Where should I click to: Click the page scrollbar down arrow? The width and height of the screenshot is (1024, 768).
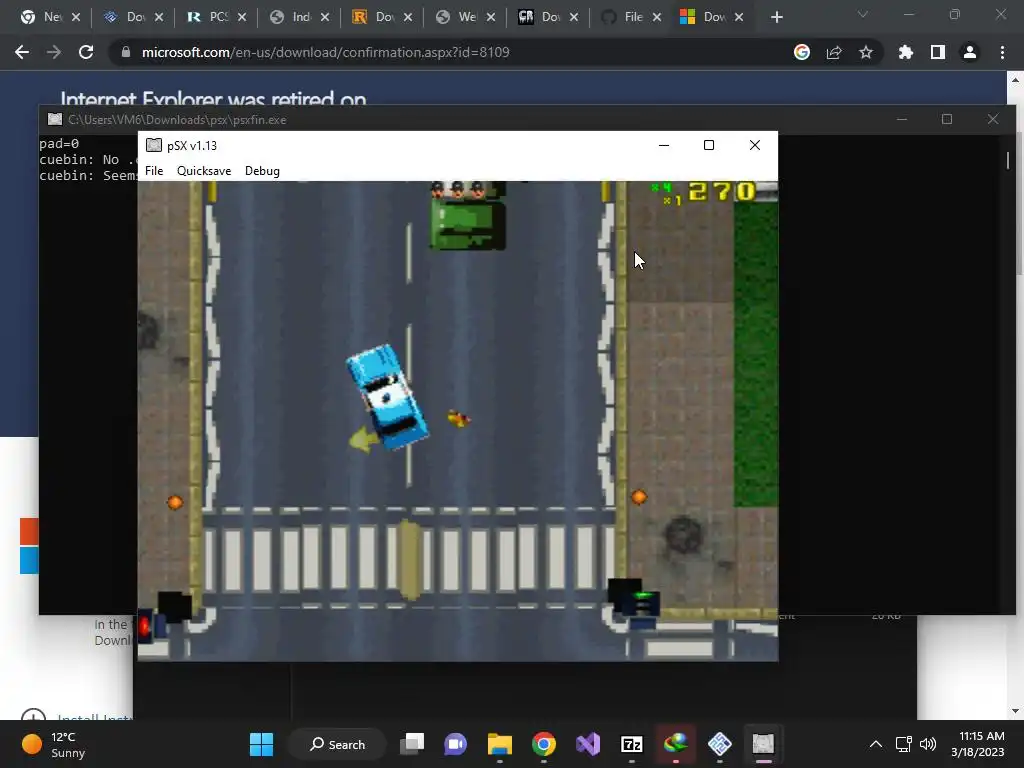[x=1015, y=711]
